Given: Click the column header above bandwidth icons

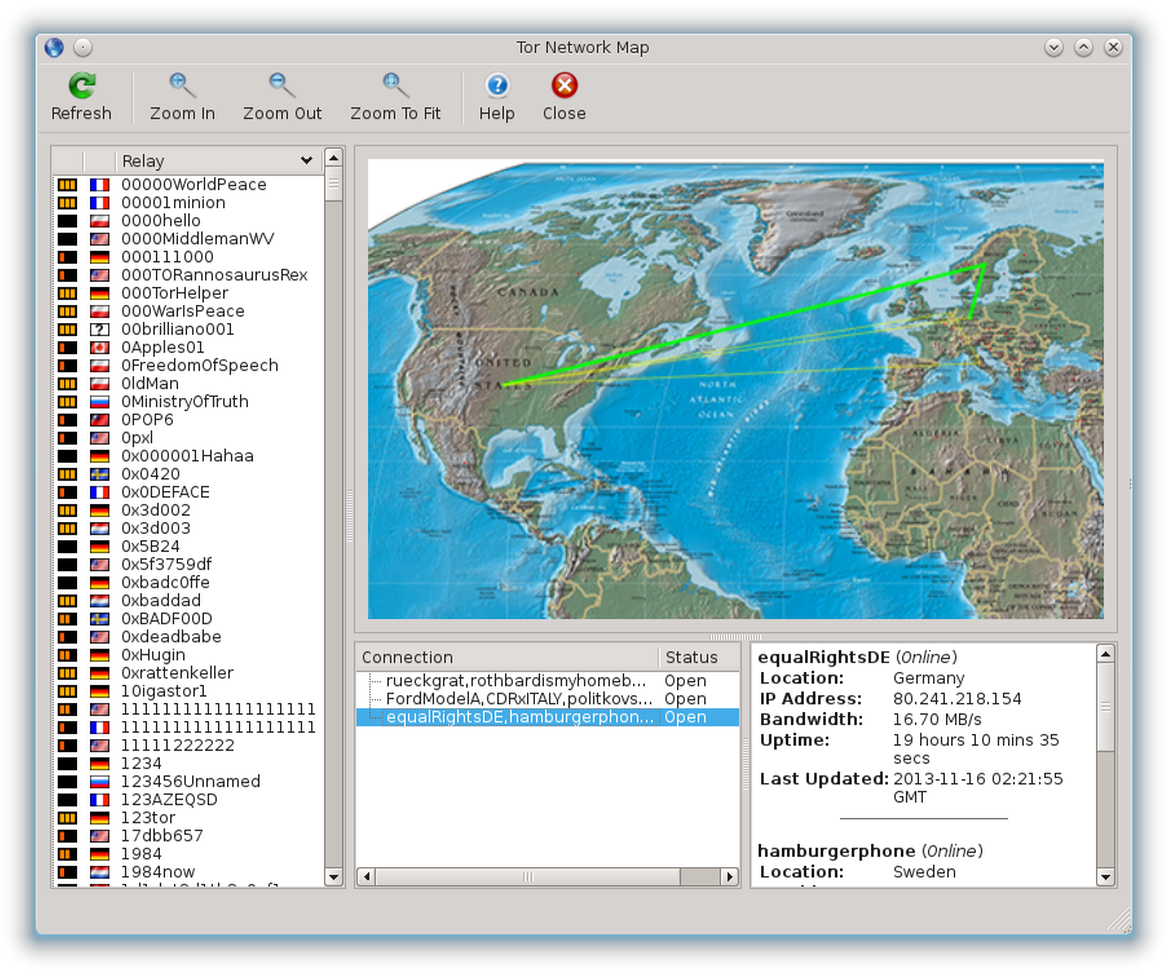Looking at the screenshot, I should tap(68, 161).
